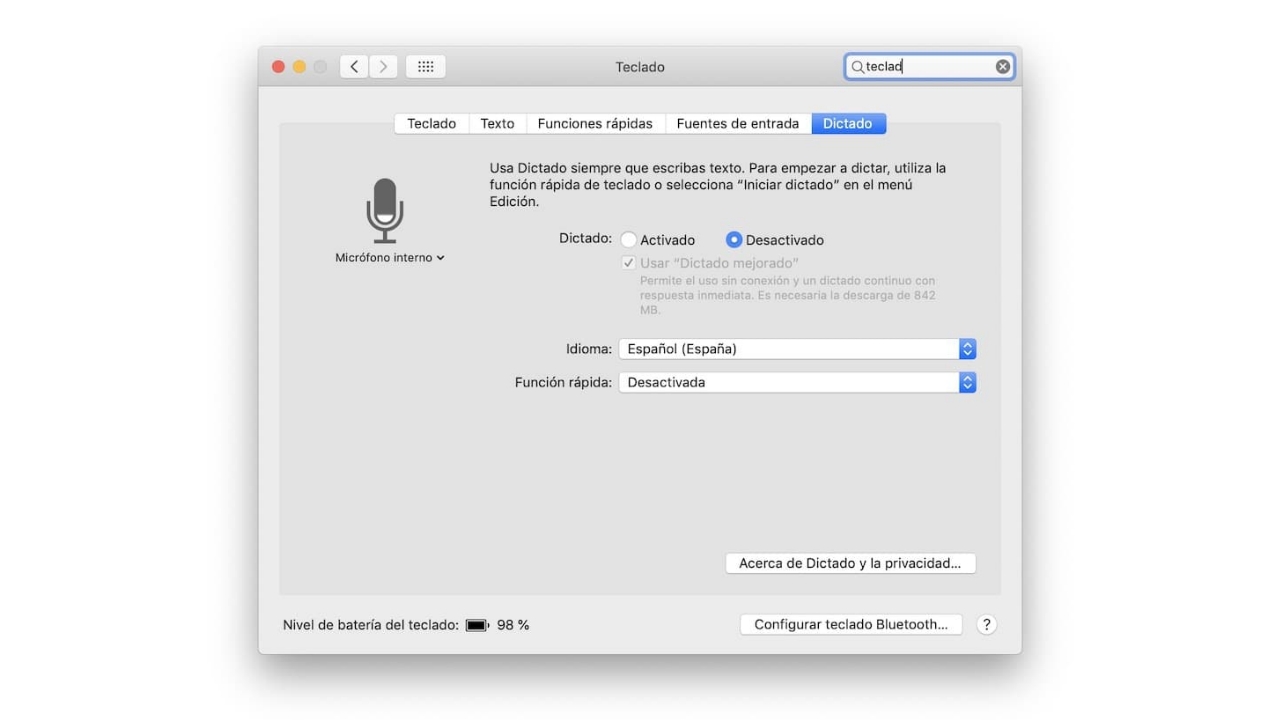1280x720 pixels.
Task: Click the note starting "Permite el uso sin conexión"
Action: (x=788, y=295)
